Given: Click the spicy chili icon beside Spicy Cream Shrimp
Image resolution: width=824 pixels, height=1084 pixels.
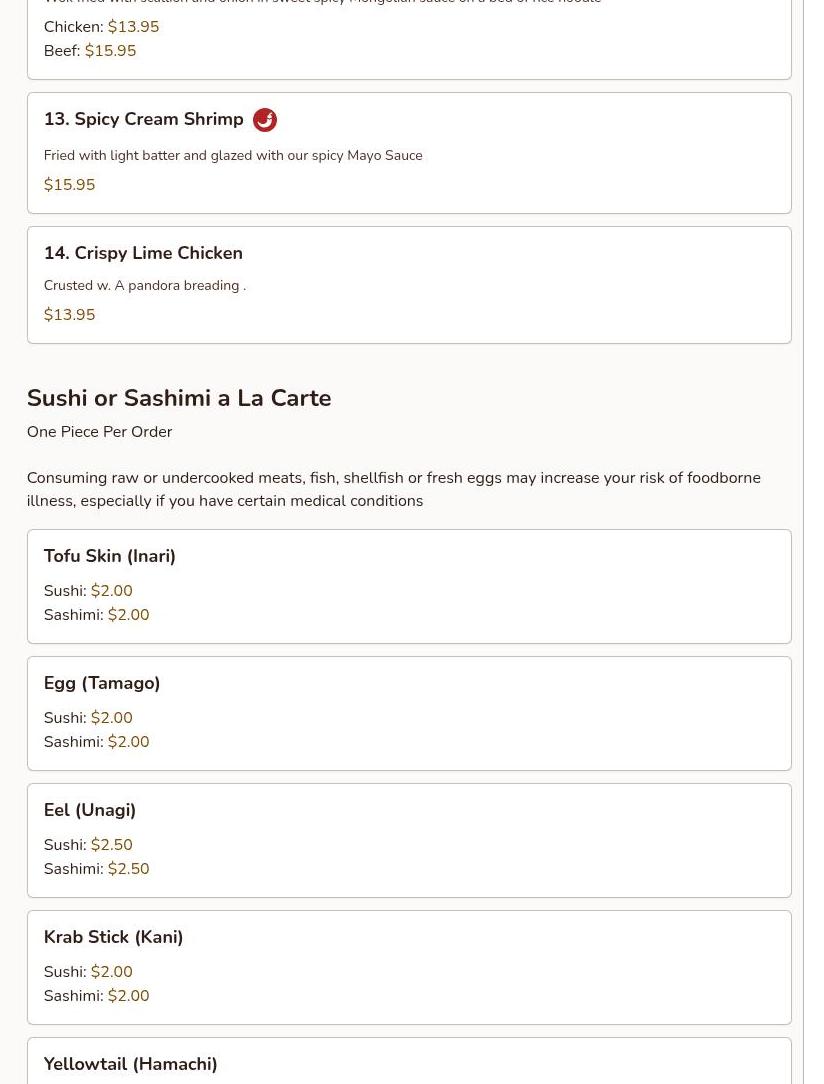Looking at the screenshot, I should click(x=265, y=120).
